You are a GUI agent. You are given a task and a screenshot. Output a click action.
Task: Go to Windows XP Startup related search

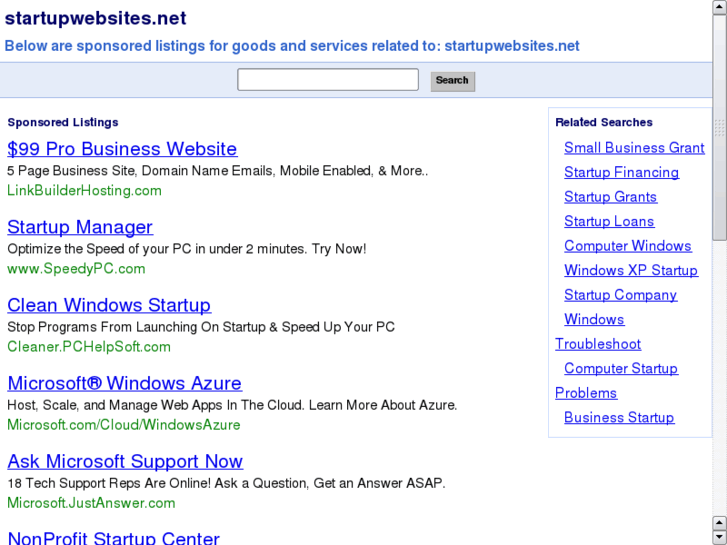pos(630,270)
